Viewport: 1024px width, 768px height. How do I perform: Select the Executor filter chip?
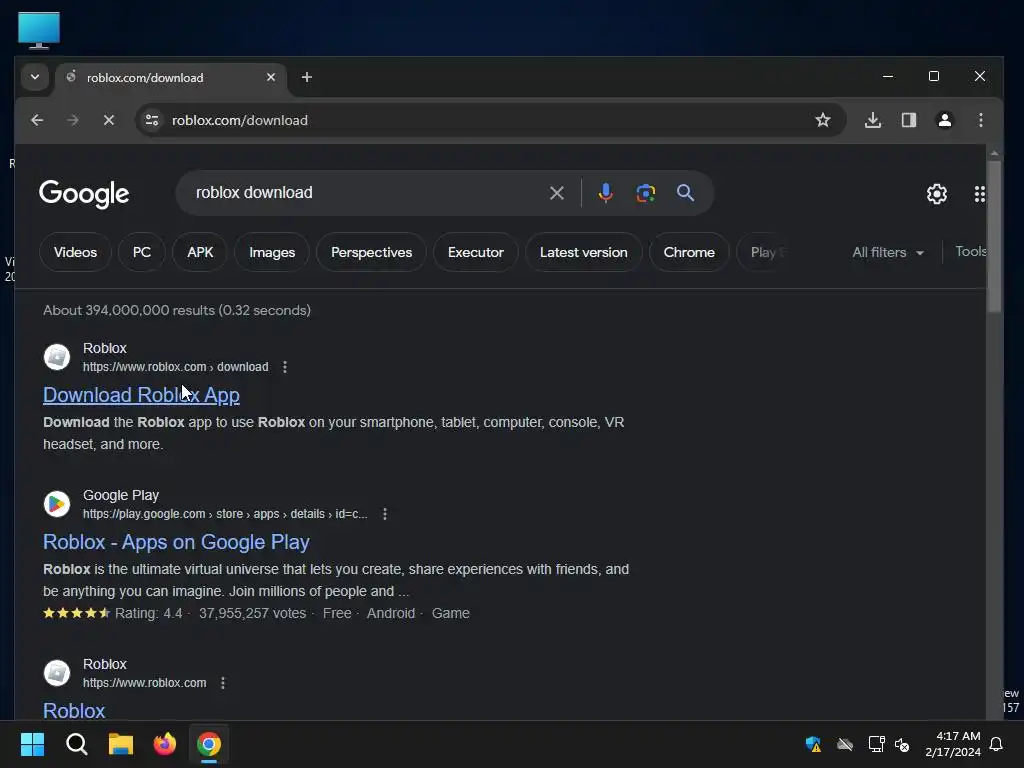click(476, 252)
